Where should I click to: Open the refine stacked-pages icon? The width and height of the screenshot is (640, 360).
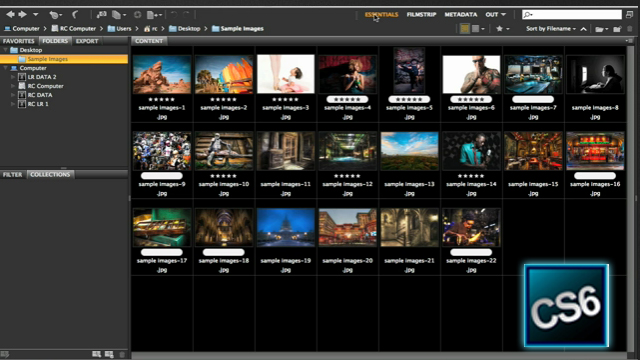[x=117, y=15]
